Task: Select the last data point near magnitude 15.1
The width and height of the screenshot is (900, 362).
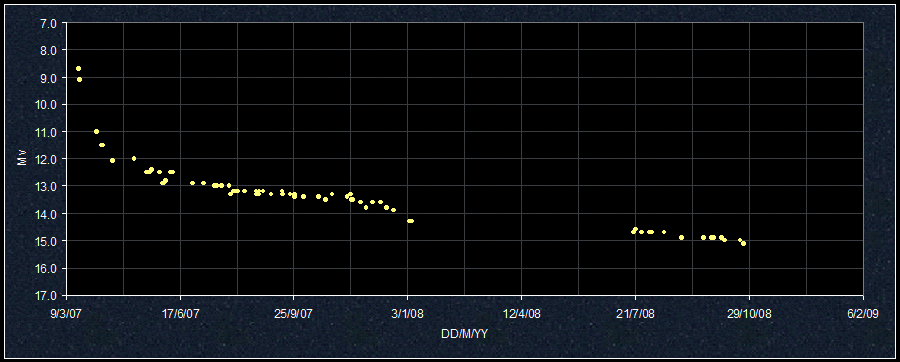Action: tap(743, 244)
